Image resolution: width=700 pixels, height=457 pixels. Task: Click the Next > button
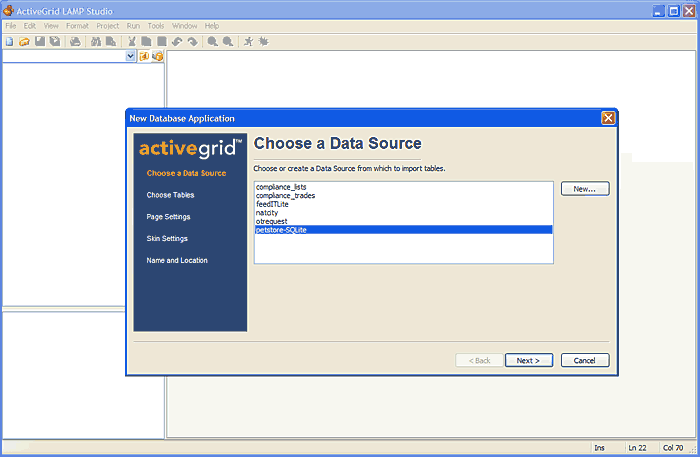[529, 360]
